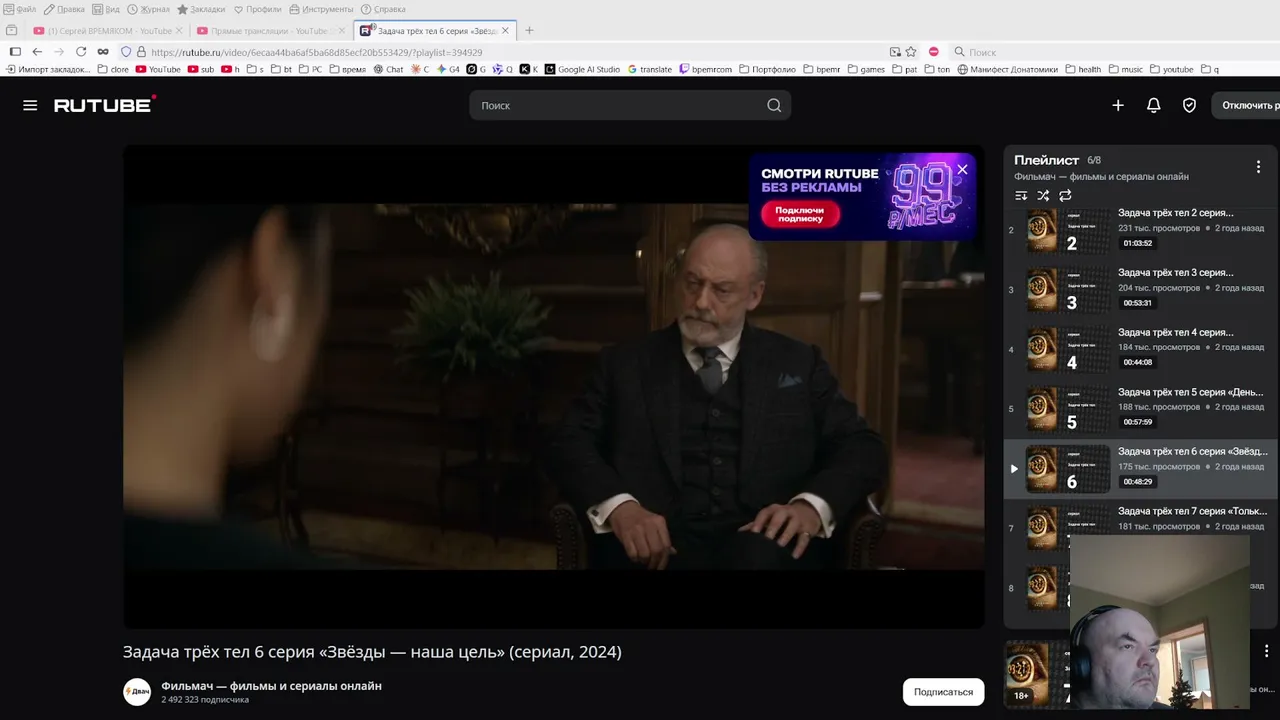This screenshot has width=1280, height=720.
Task: Click the infinity mask icon in toolbar
Action: pos(102,52)
